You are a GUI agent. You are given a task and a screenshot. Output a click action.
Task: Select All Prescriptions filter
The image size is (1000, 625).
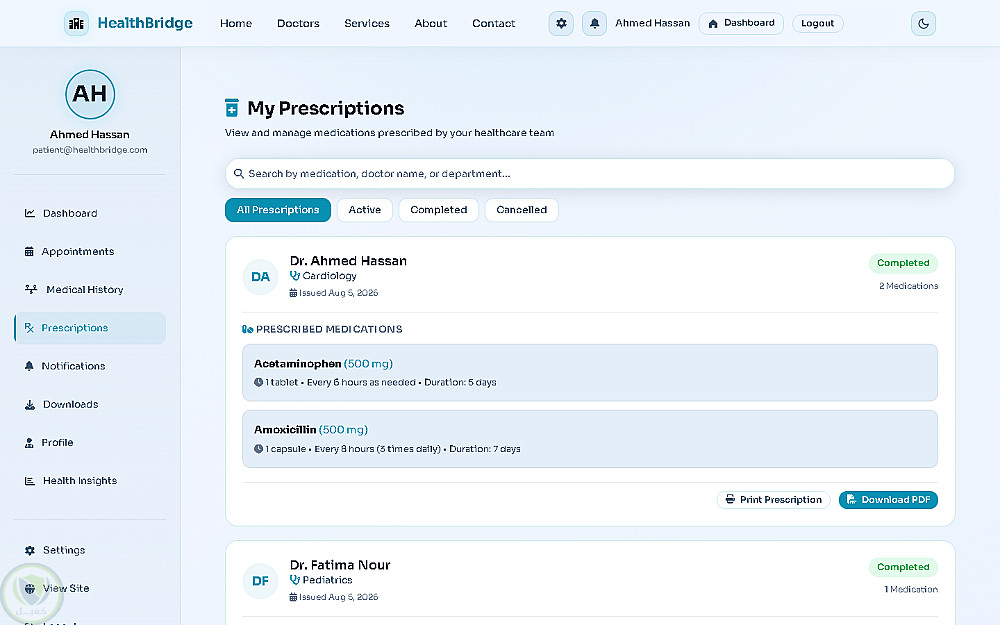click(278, 210)
